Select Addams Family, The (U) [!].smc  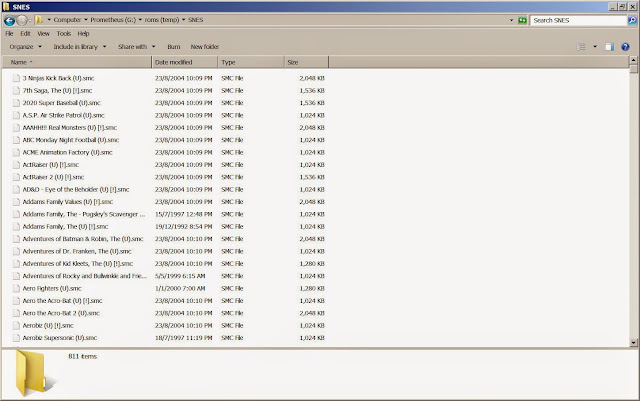[x=65, y=226]
